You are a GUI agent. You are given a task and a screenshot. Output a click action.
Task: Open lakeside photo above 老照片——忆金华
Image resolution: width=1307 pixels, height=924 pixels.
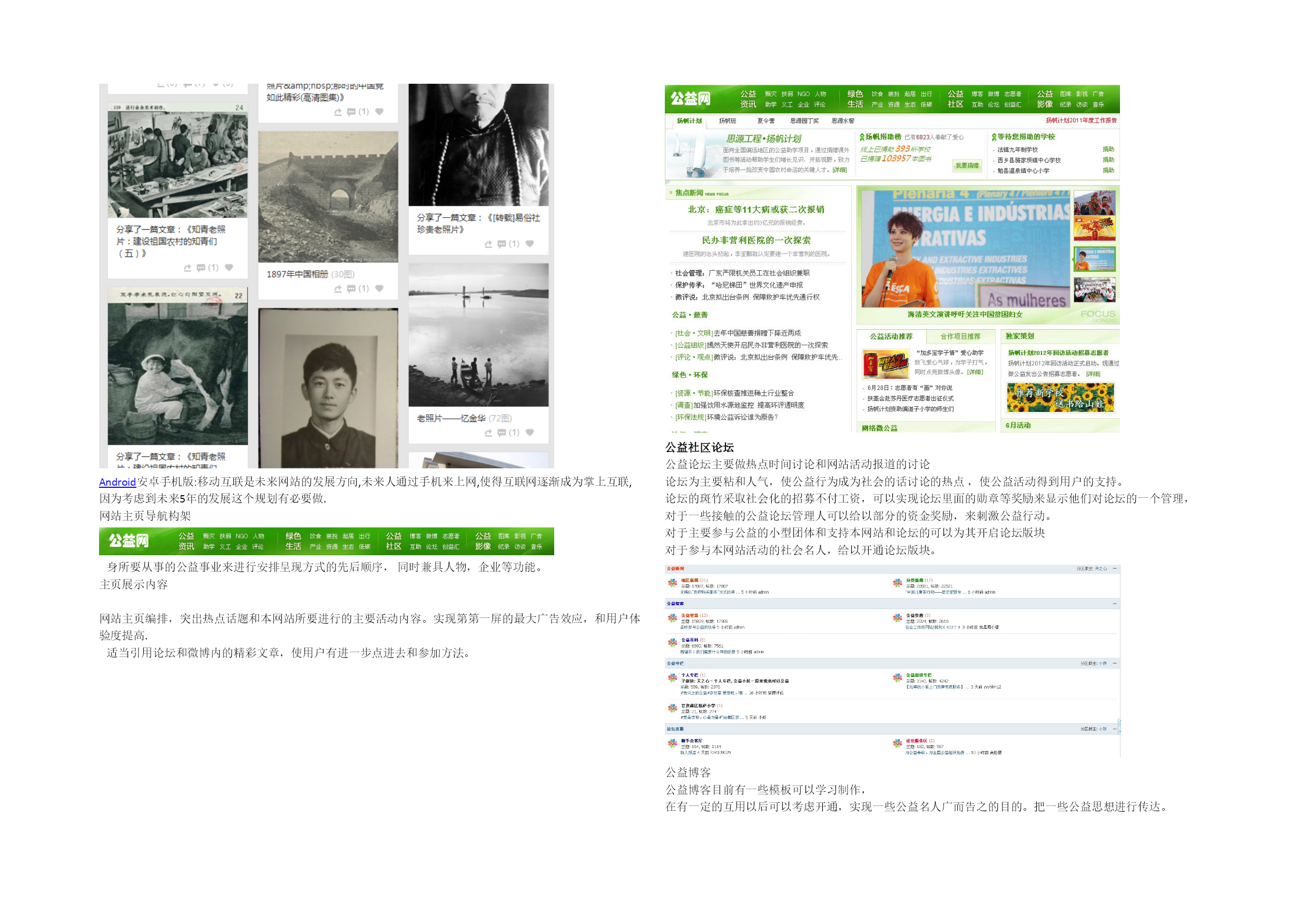click(478, 335)
